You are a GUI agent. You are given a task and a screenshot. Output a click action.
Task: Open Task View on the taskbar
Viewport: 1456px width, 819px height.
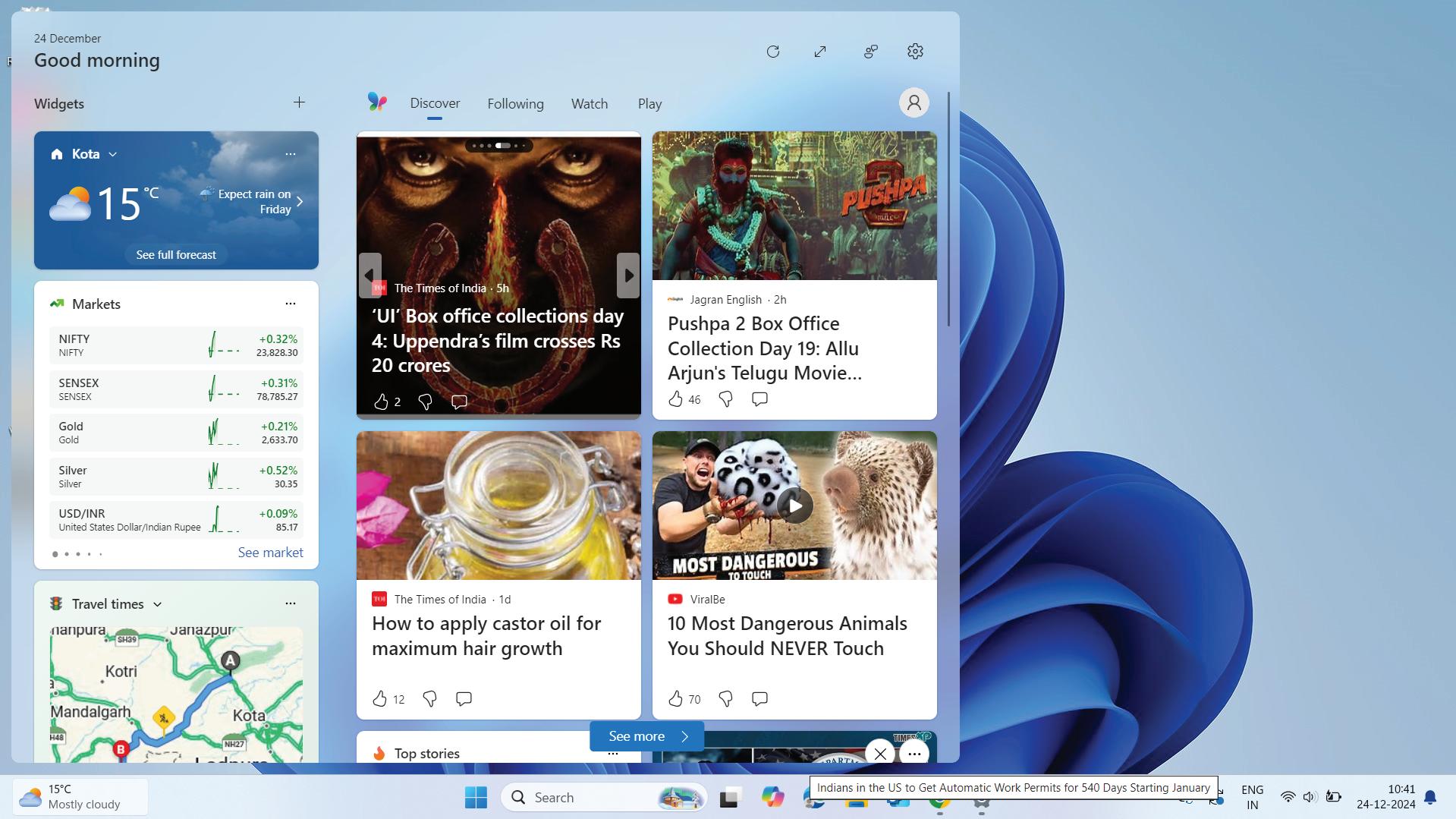click(730, 798)
